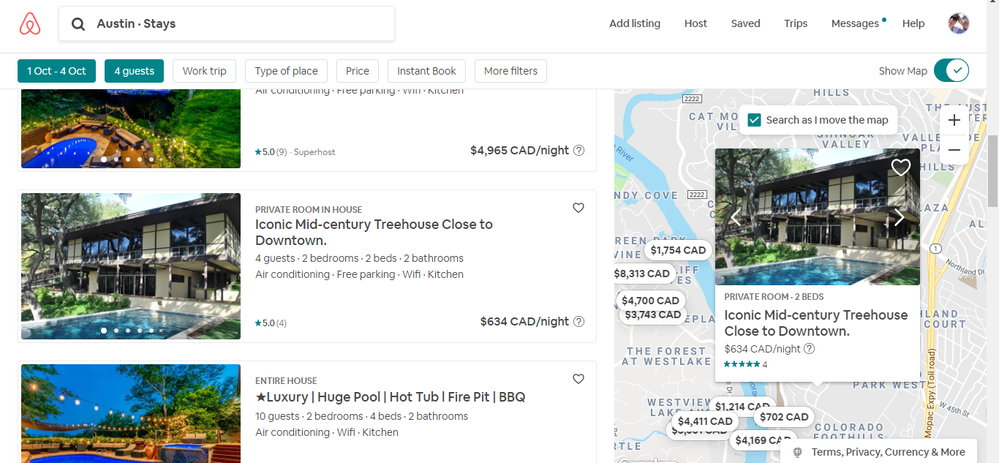Click price info icon next to $634 CAD/night
Viewport: 999px width, 463px height.
pyautogui.click(x=579, y=322)
